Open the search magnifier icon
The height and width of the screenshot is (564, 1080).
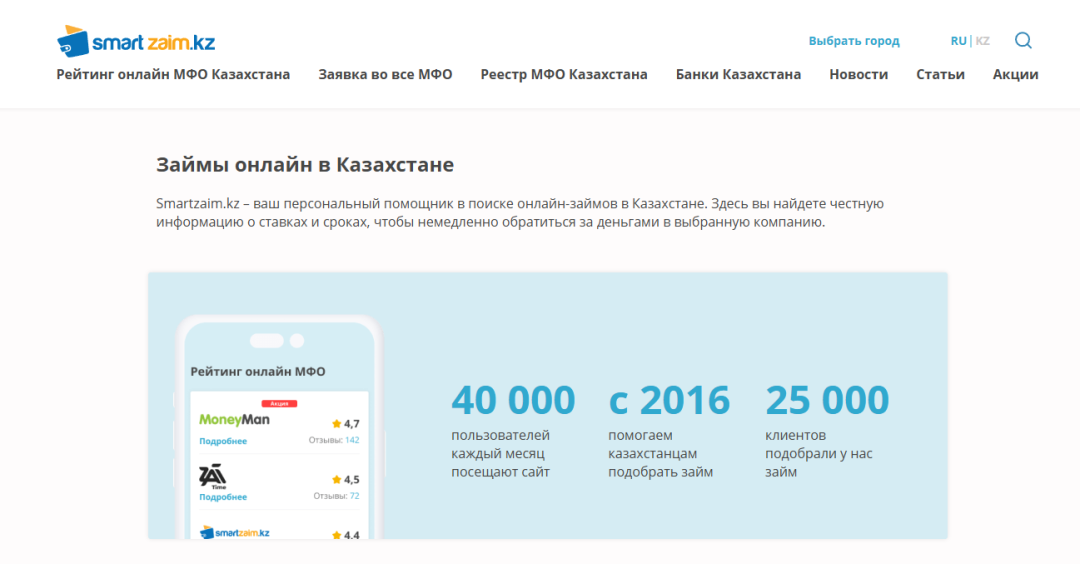pos(1024,41)
